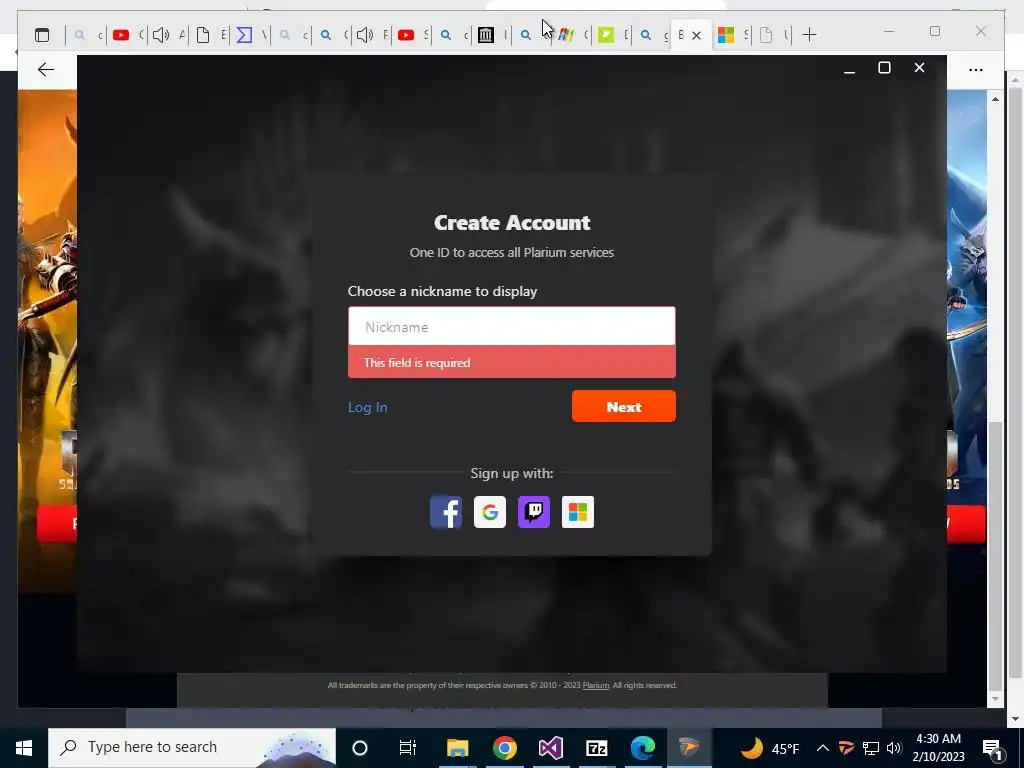Open the 45°F weather widget

pos(771,748)
